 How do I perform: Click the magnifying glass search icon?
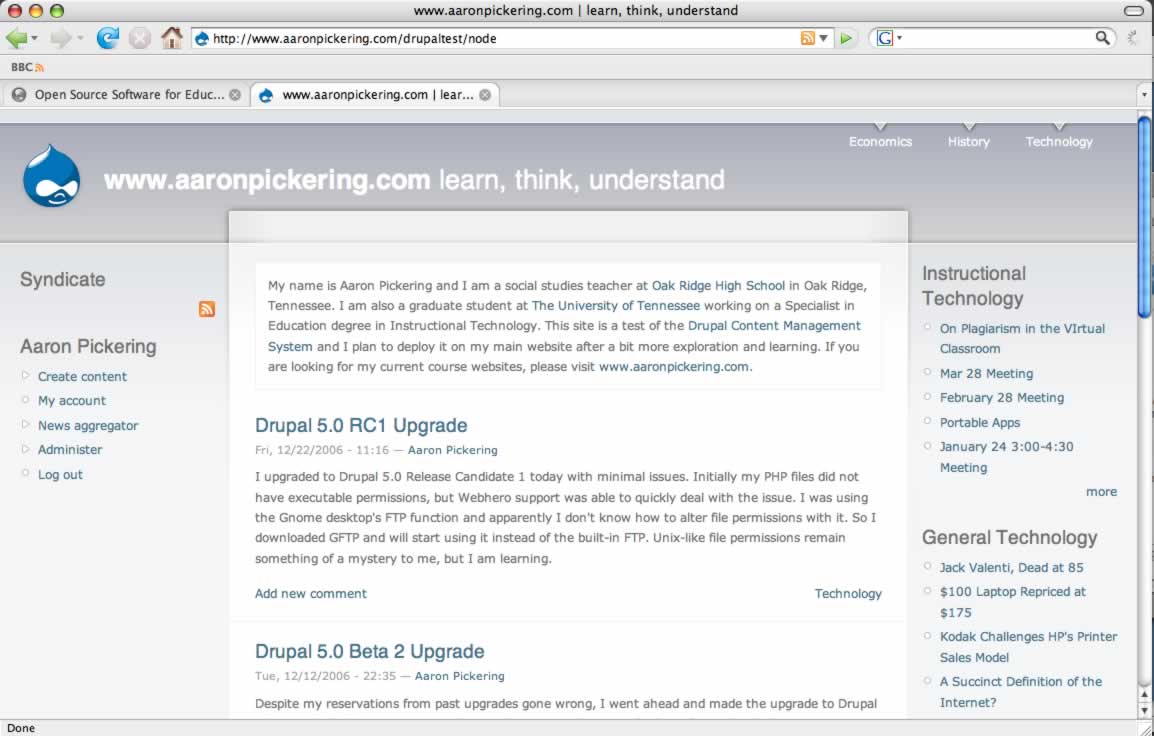coord(1102,38)
